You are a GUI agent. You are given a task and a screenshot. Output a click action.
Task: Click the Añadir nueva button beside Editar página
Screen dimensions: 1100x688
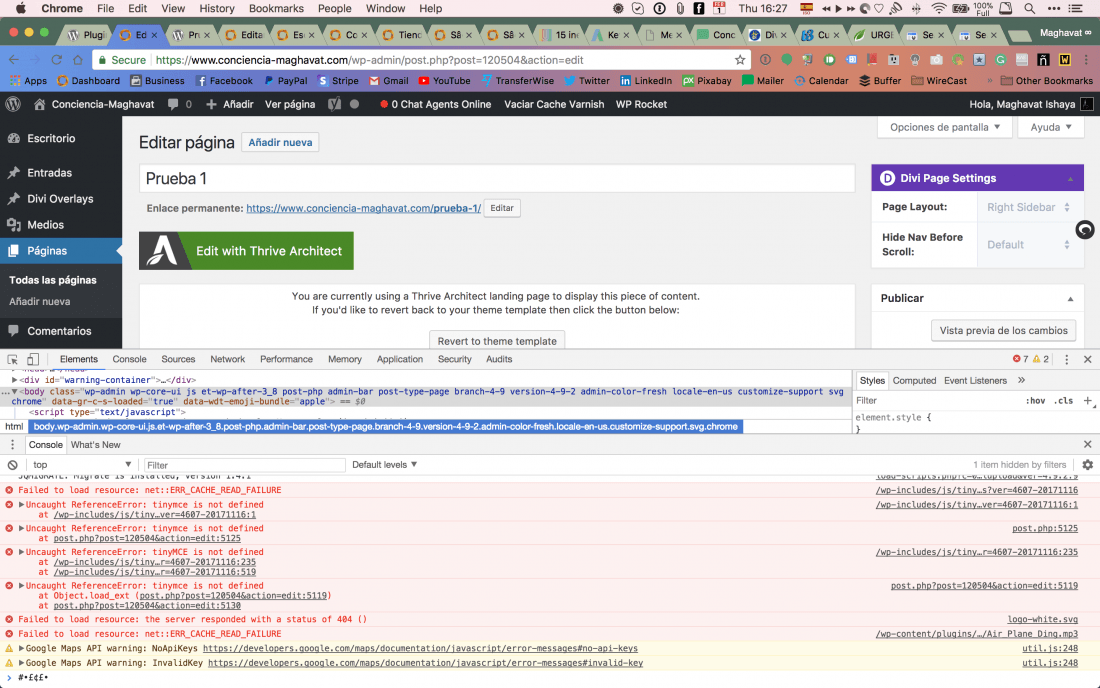[x=280, y=142]
